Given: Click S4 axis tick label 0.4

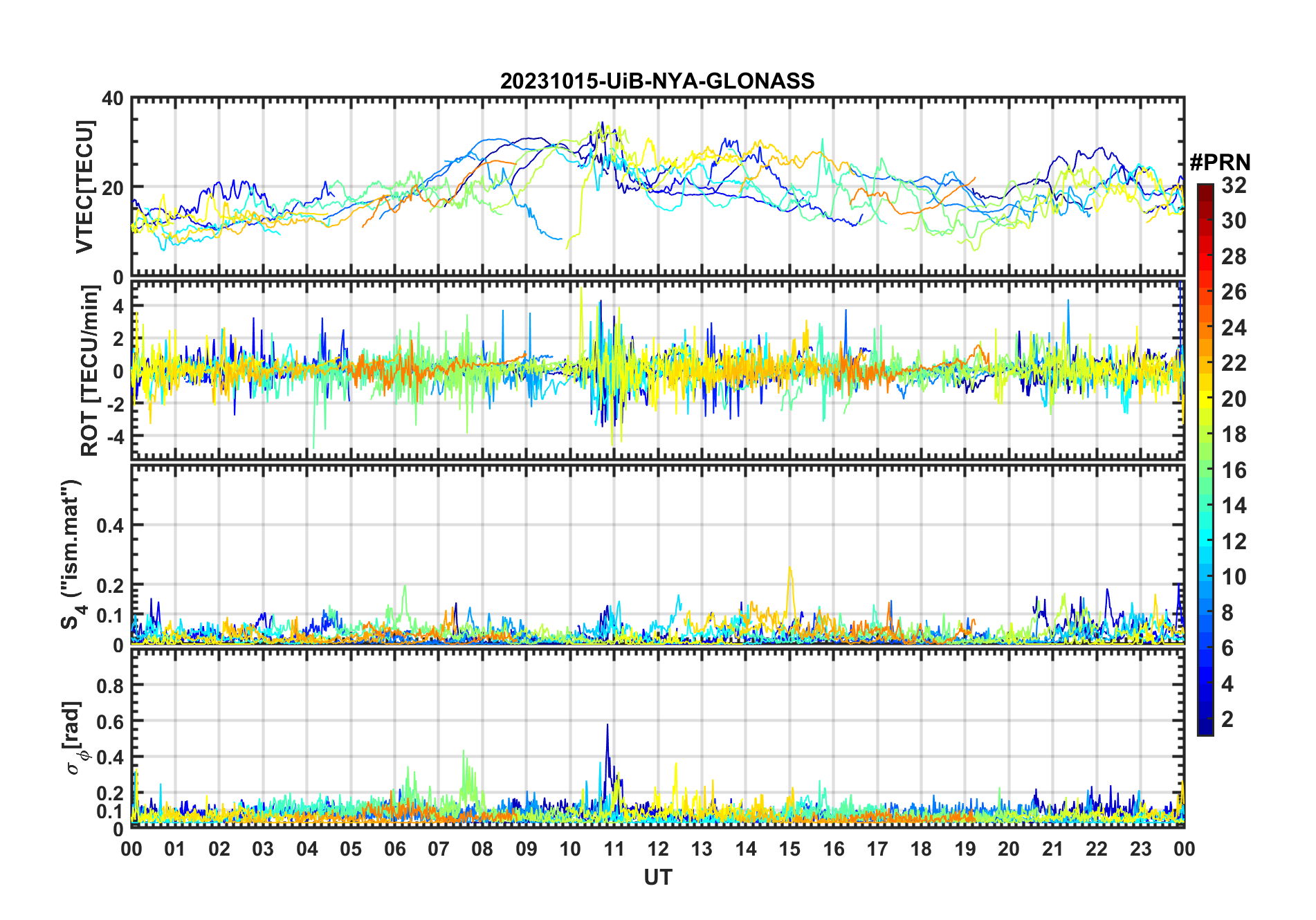Looking at the screenshot, I should tap(110, 526).
